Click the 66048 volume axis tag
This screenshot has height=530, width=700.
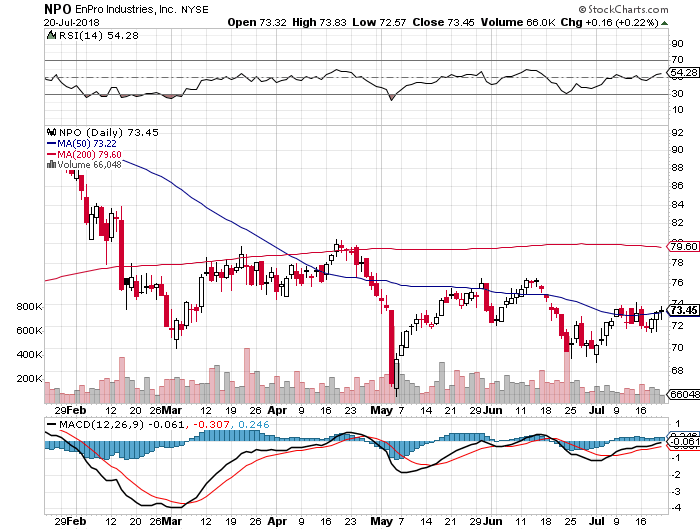pos(684,394)
